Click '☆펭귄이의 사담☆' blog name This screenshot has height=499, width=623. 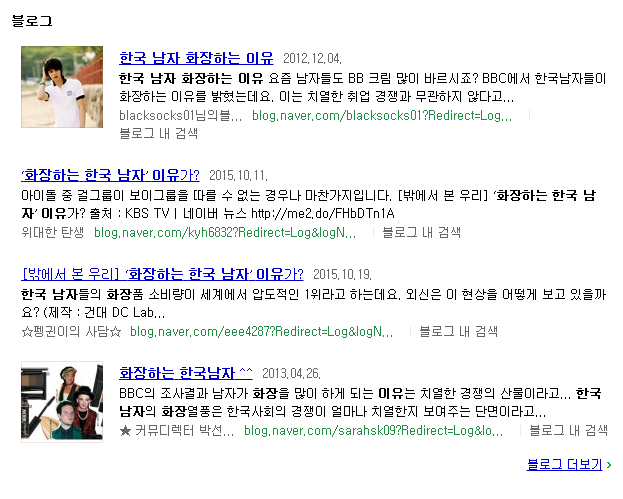click(x=71, y=331)
